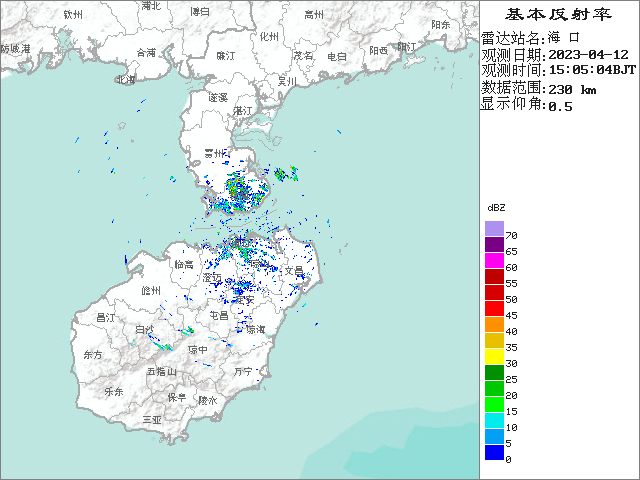
Task: Select the legend swatch labeled 15
Action: 494,404
